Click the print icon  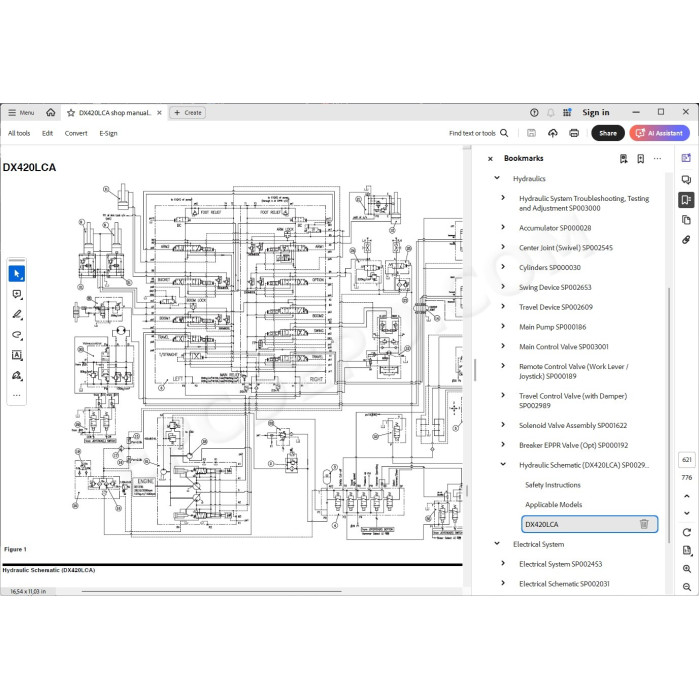pyautogui.click(x=574, y=133)
